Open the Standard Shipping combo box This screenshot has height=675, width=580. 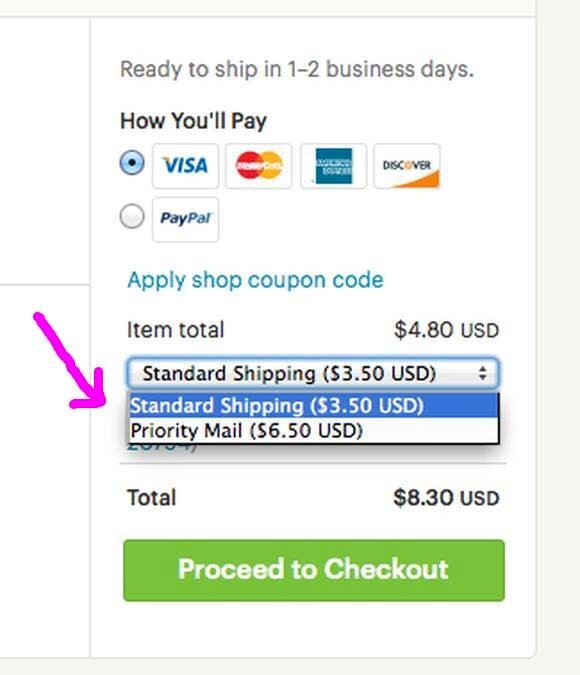tap(313, 373)
